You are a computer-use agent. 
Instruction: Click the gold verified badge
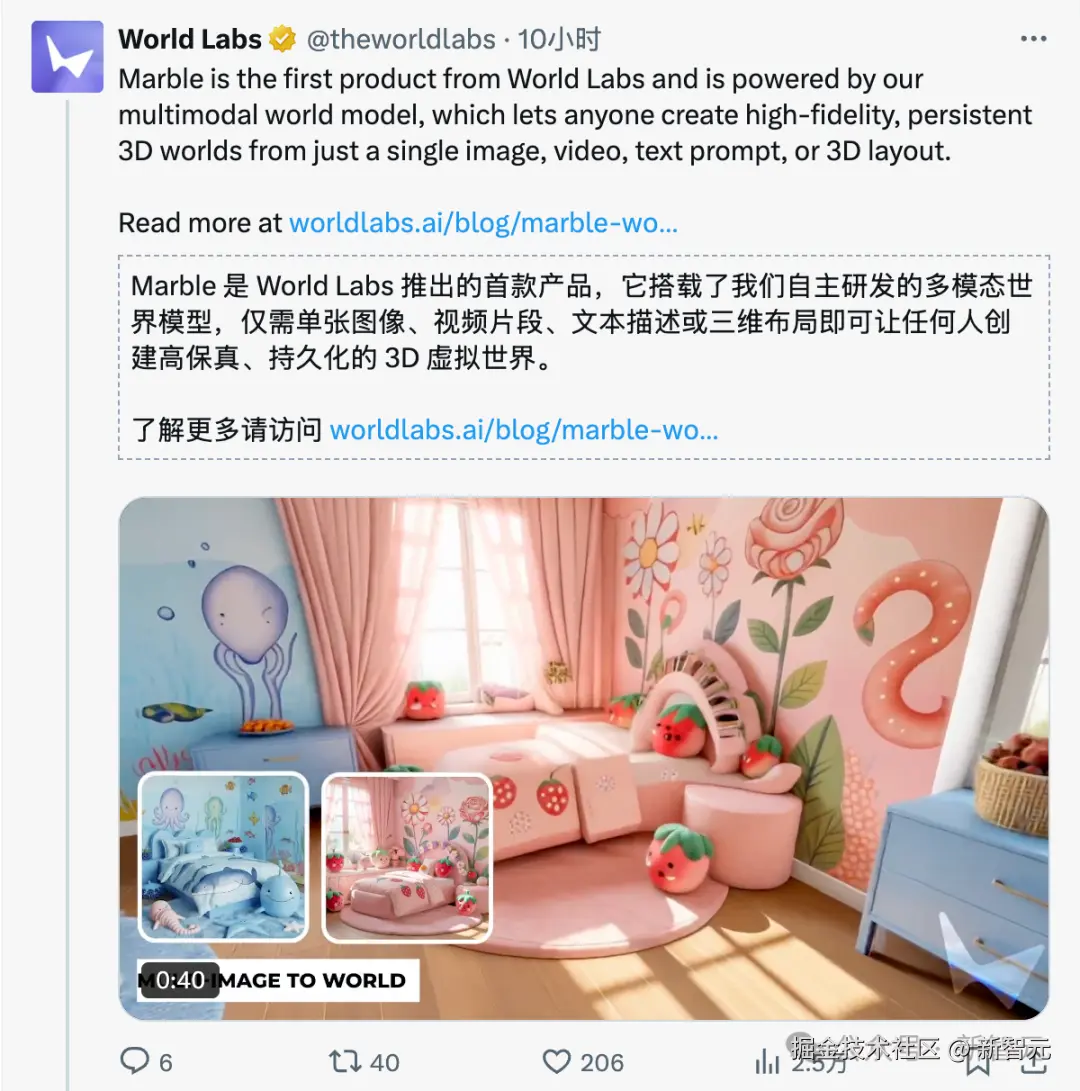pyautogui.click(x=283, y=39)
